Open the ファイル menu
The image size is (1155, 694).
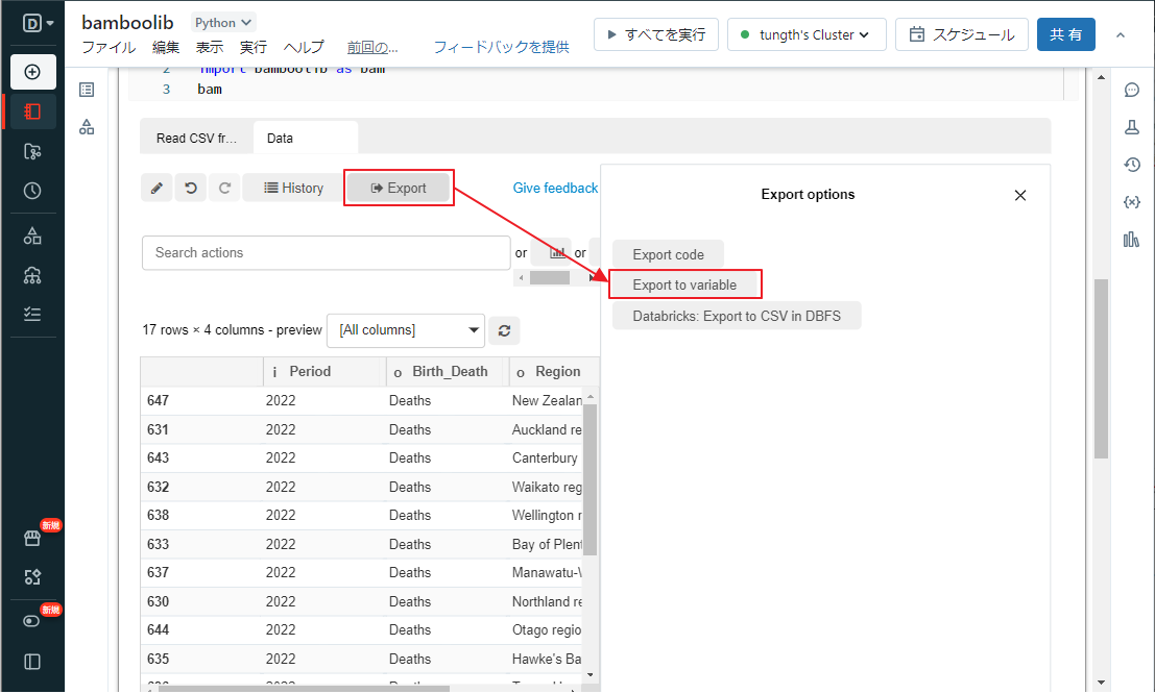pyautogui.click(x=109, y=47)
